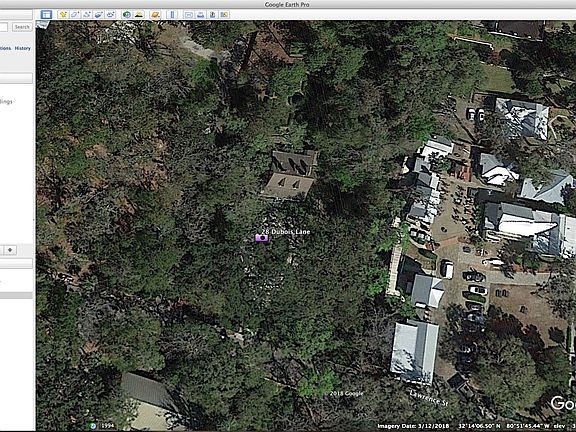Click the Email icon in the toolbar
Viewport: 576px width, 432px height.
[x=189, y=15]
